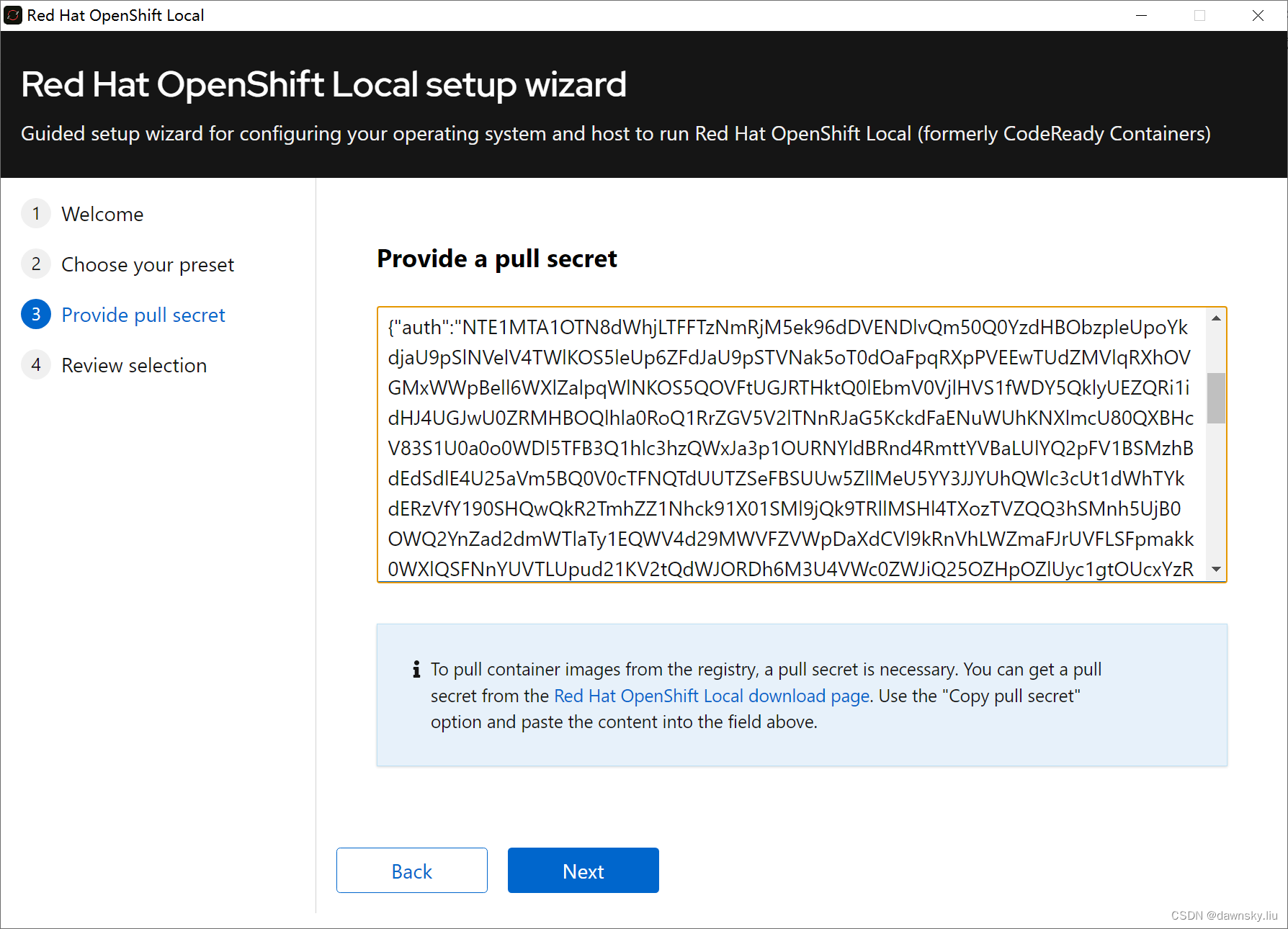
Task: Go to Choose your preset step
Action: [x=148, y=264]
